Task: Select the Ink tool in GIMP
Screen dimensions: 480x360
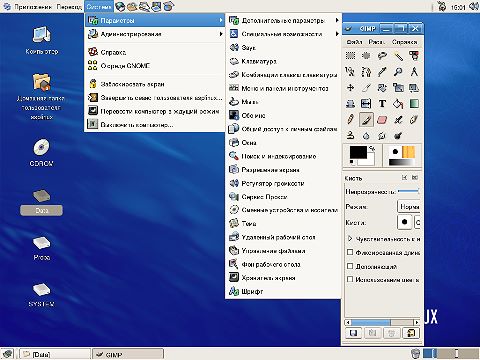Action: (x=414, y=120)
